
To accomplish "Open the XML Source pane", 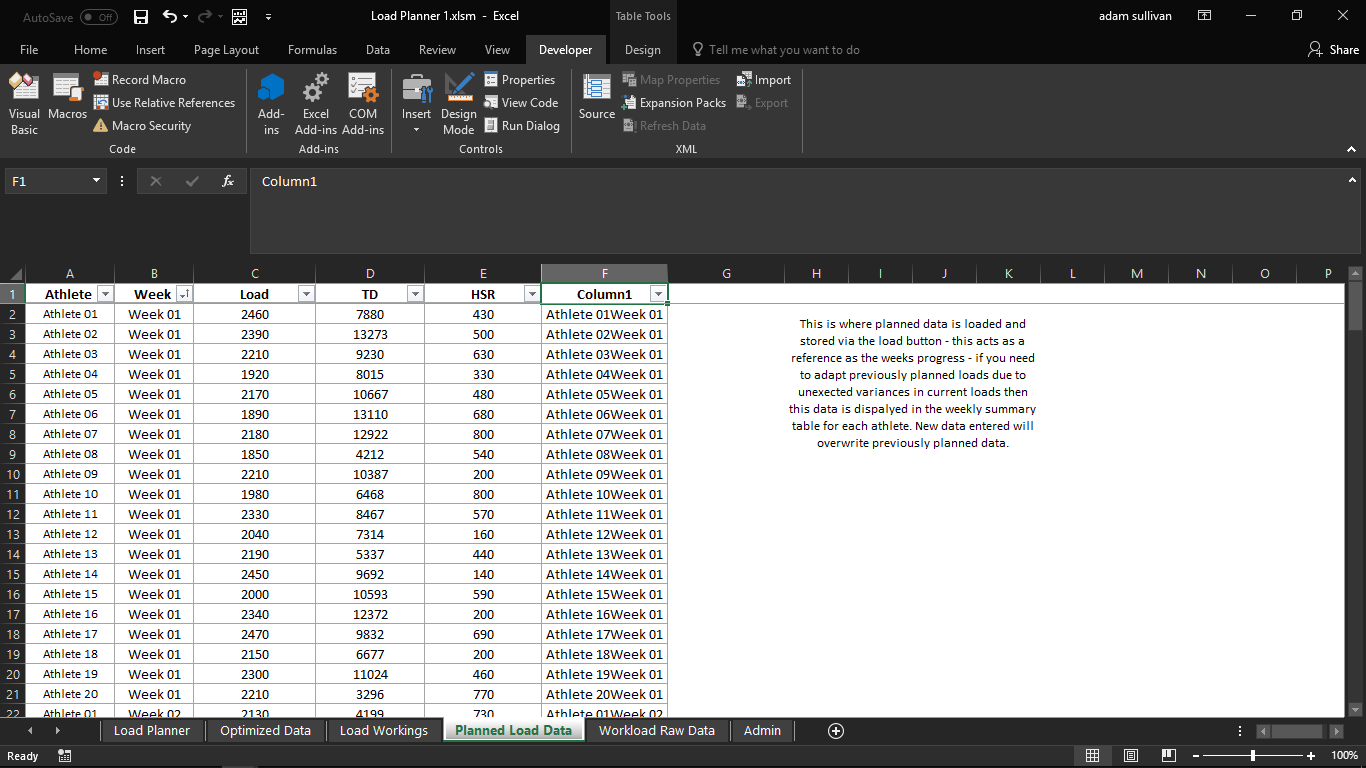I will pyautogui.click(x=596, y=100).
